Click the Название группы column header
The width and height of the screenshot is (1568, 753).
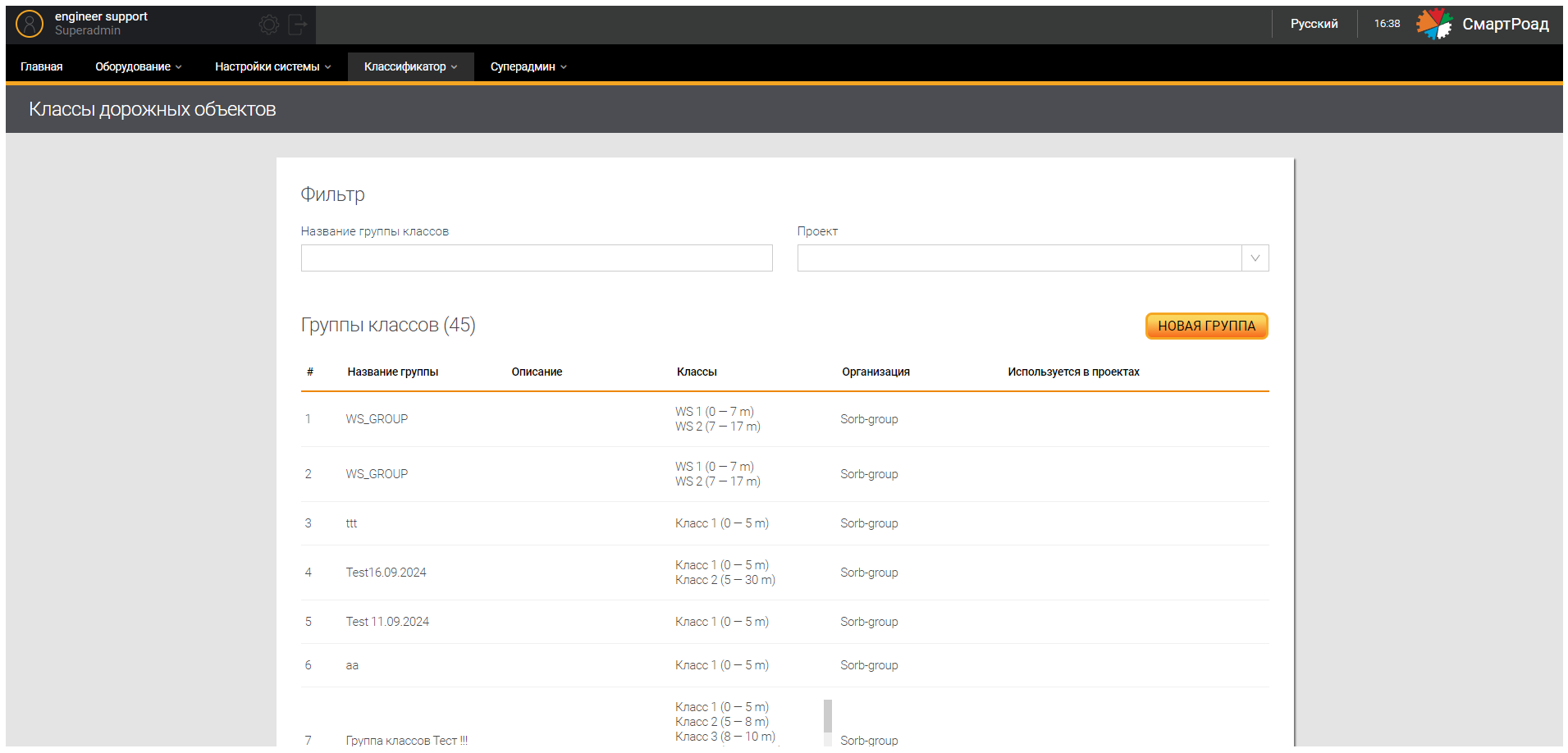[x=393, y=372]
